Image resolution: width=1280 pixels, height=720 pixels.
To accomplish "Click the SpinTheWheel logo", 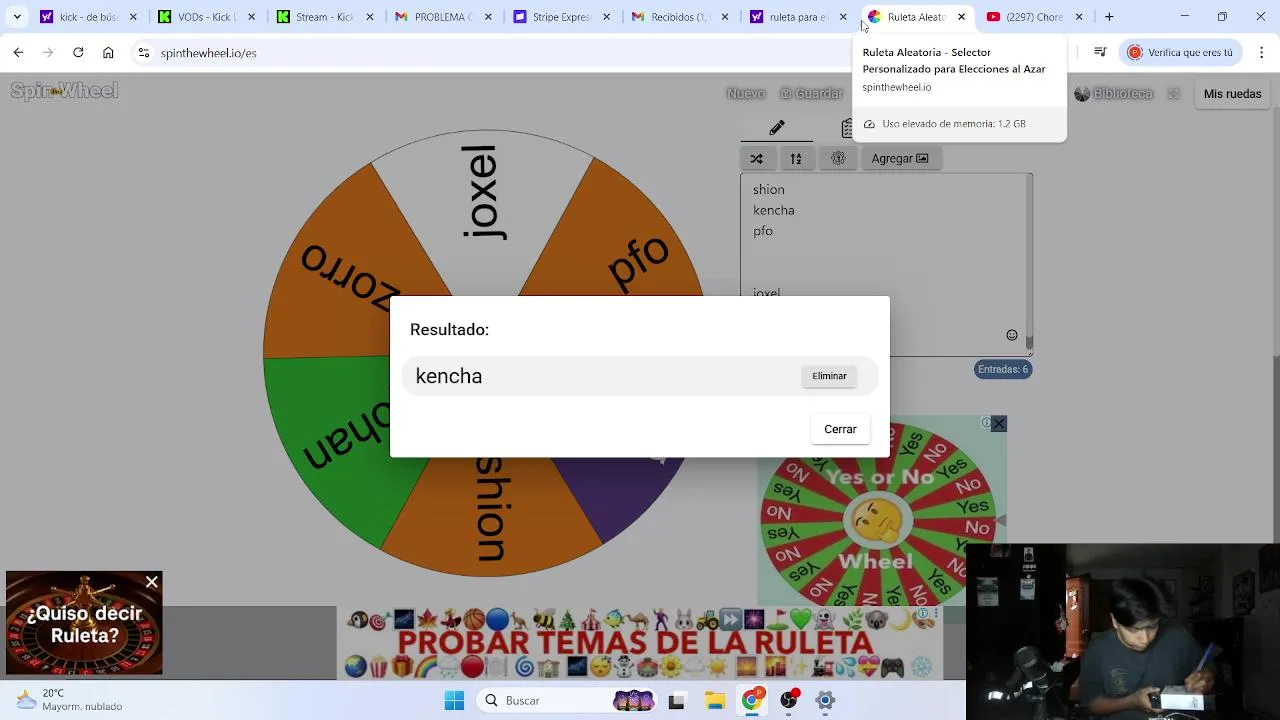I will pos(64,91).
